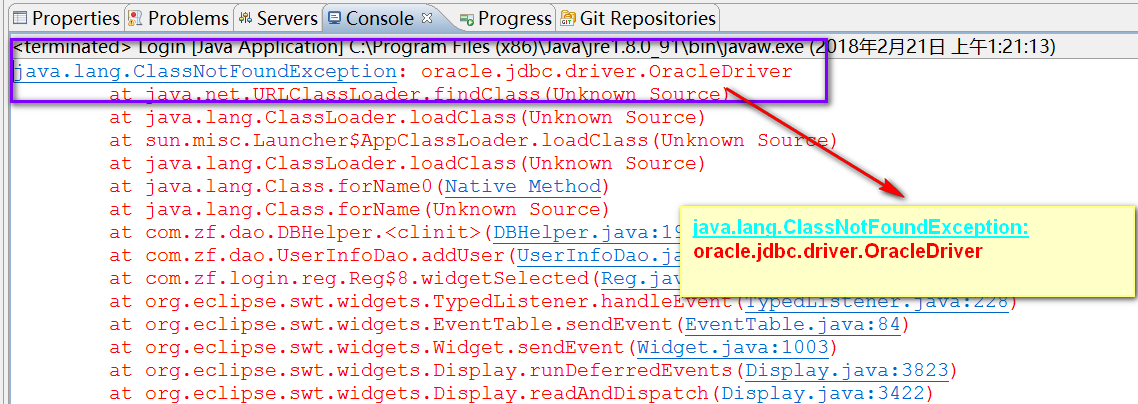Open the EventTable.java:84 link
Screen dimensions: 1138x404
(793, 324)
